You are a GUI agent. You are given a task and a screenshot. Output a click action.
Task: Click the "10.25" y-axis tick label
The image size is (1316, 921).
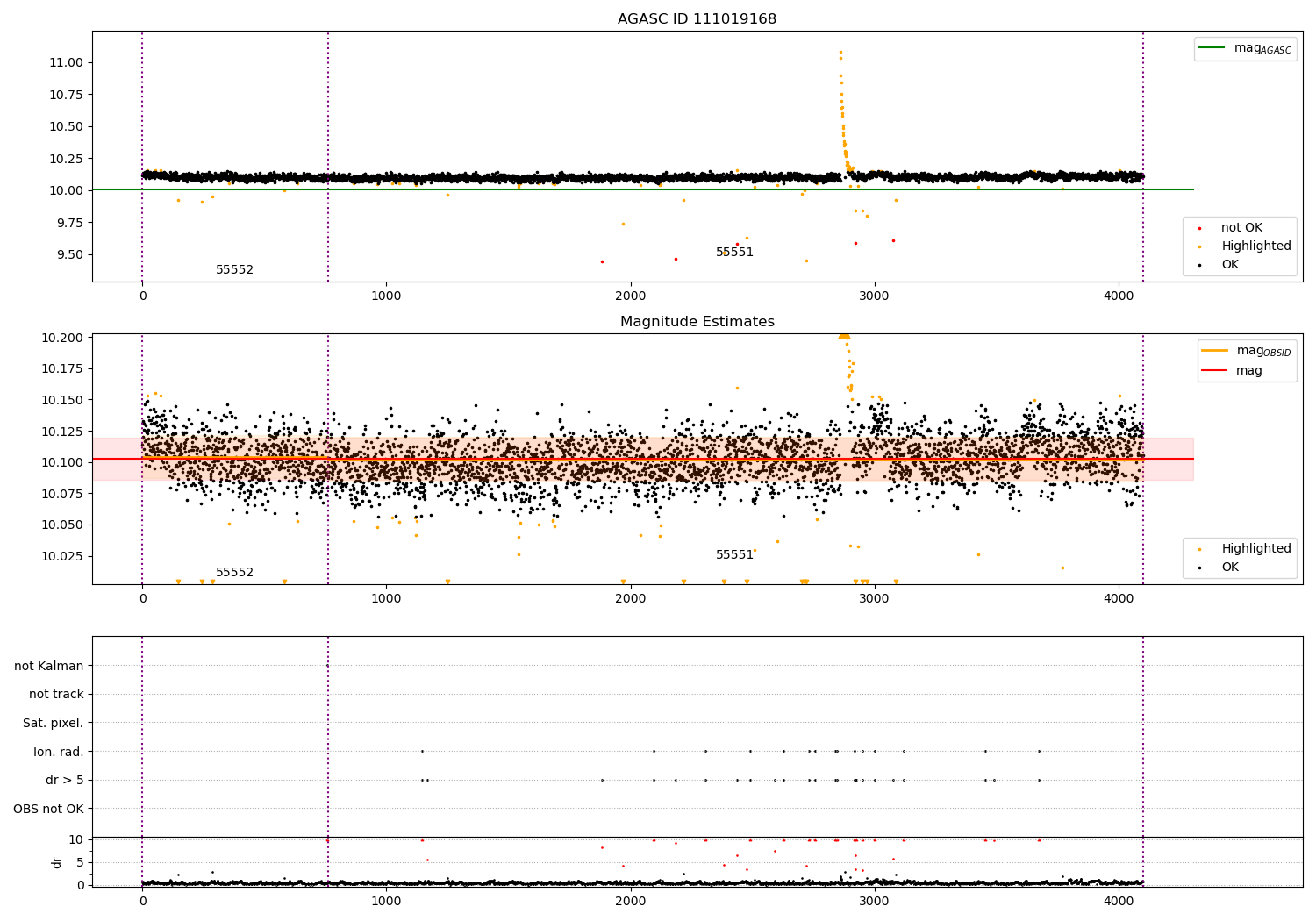pos(67,159)
